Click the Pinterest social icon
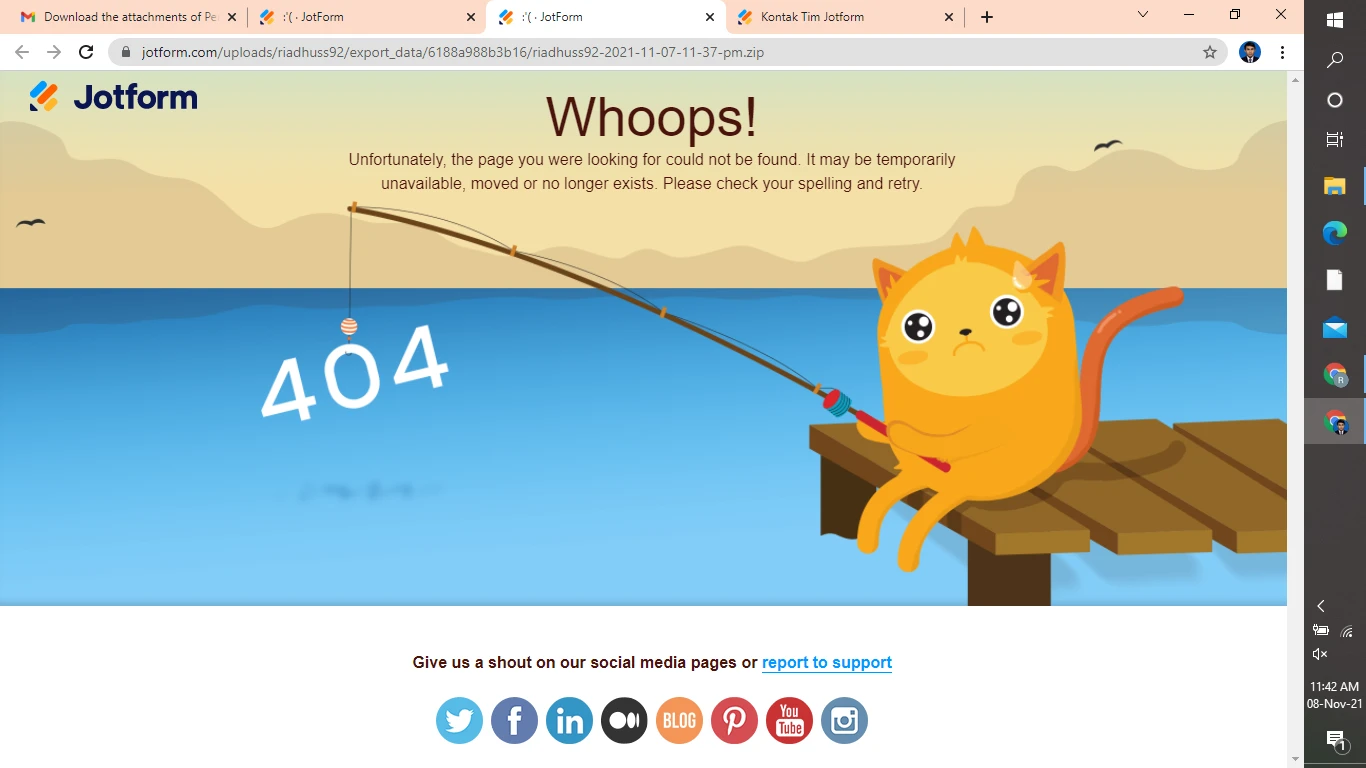1366x768 pixels. tap(734, 720)
